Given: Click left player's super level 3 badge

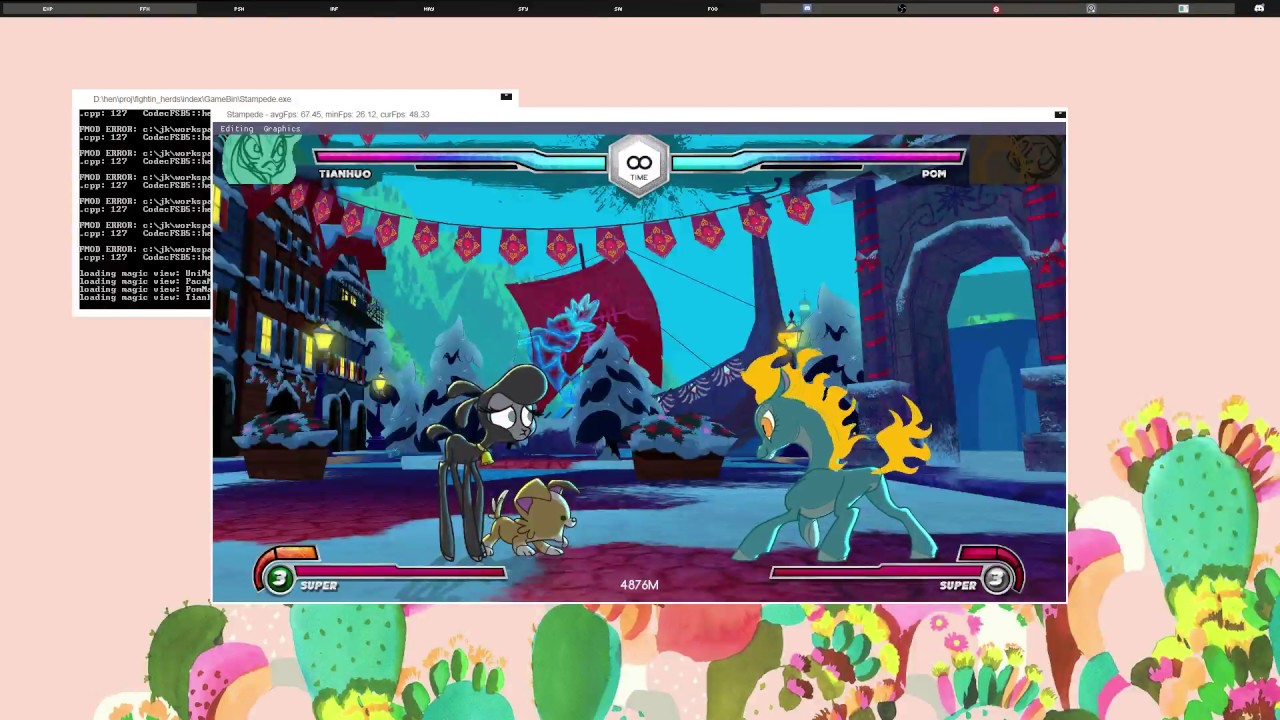Looking at the screenshot, I should 279,579.
